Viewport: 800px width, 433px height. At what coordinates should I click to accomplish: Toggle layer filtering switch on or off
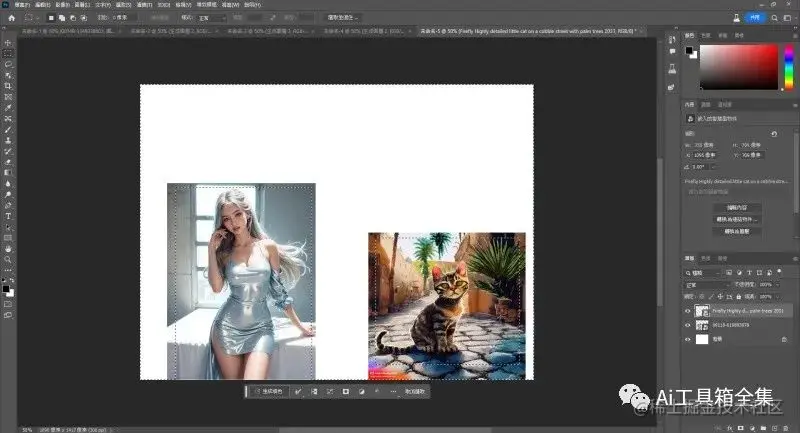pyautogui.click(x=780, y=272)
